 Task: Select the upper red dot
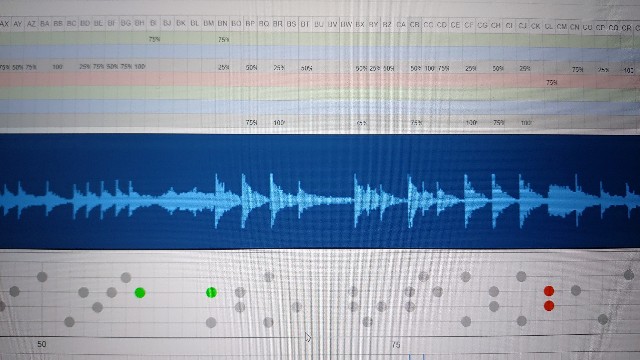[x=549, y=291]
